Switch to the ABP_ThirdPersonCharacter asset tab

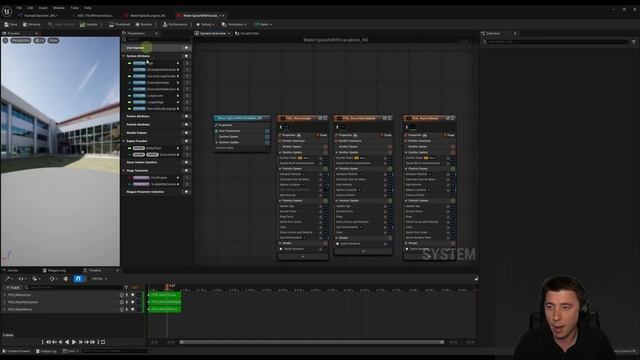[94, 16]
